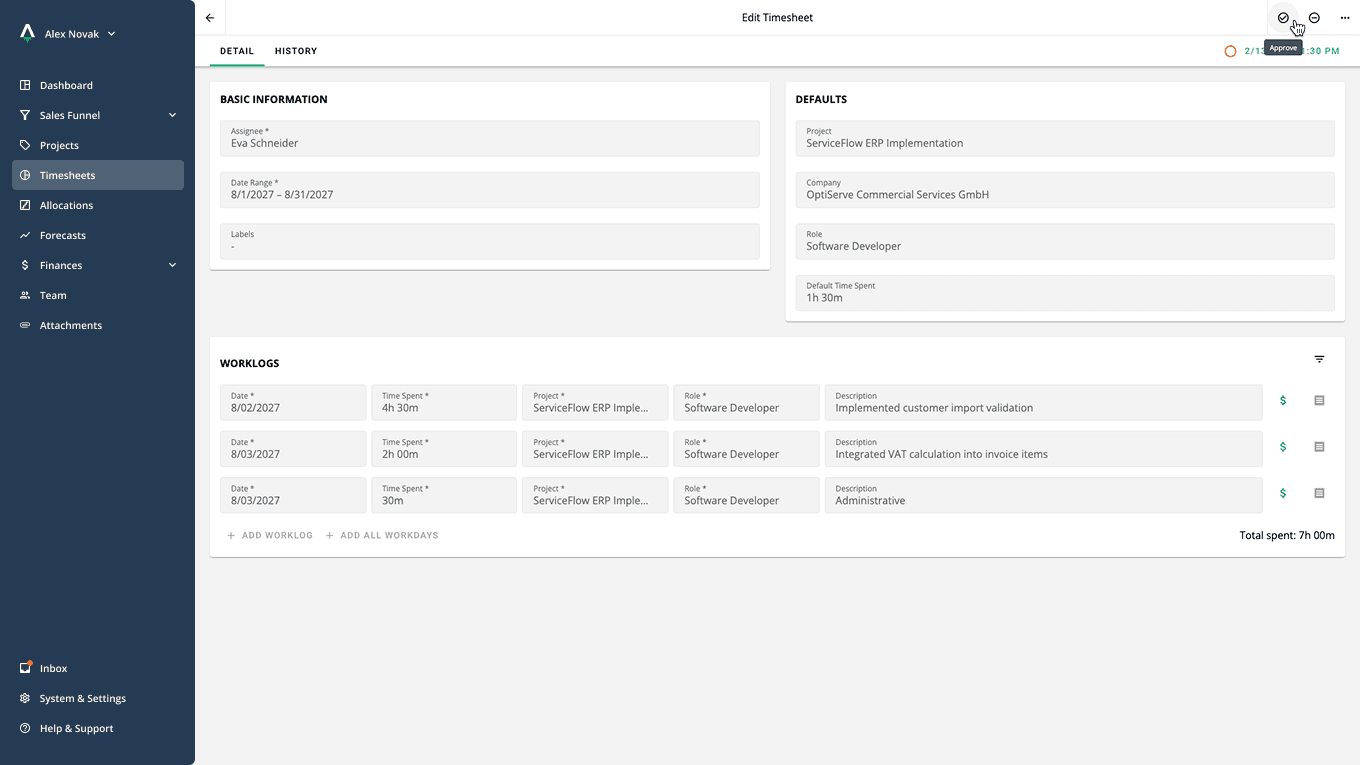Click the 'Total spent: 7h 00m' text
The width and height of the screenshot is (1360, 765).
click(x=1287, y=536)
